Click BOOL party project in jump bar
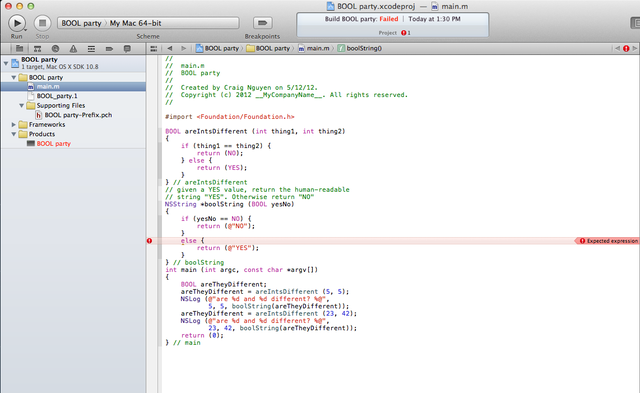The height and width of the screenshot is (393, 640). coord(218,48)
